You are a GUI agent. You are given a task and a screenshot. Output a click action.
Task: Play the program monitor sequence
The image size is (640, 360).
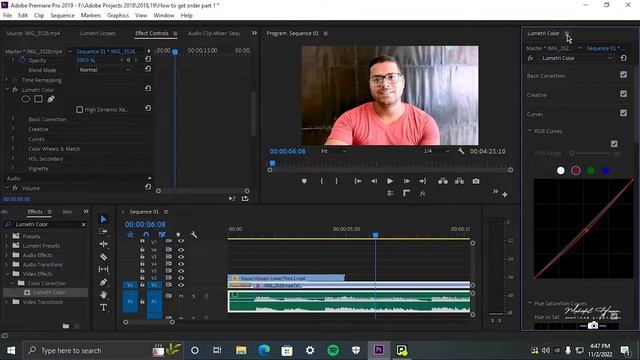(390, 181)
